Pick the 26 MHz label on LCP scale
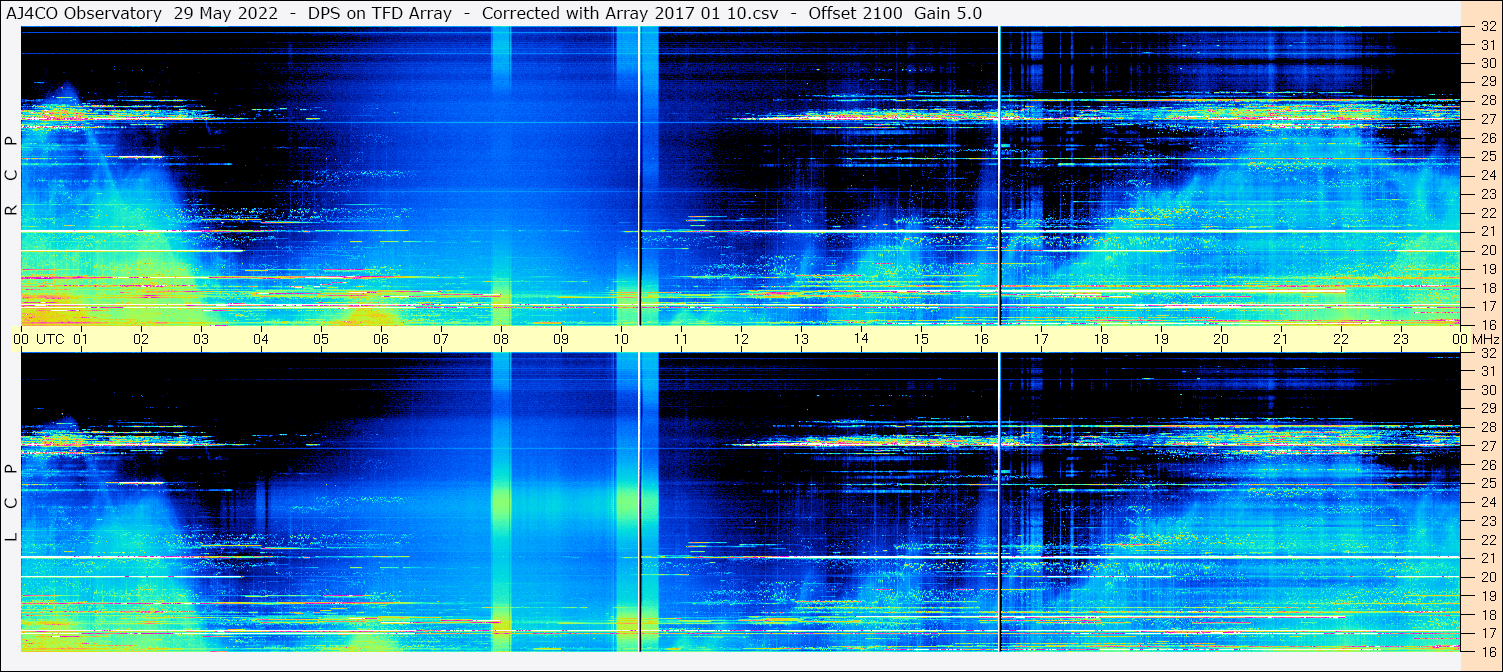 point(1487,465)
